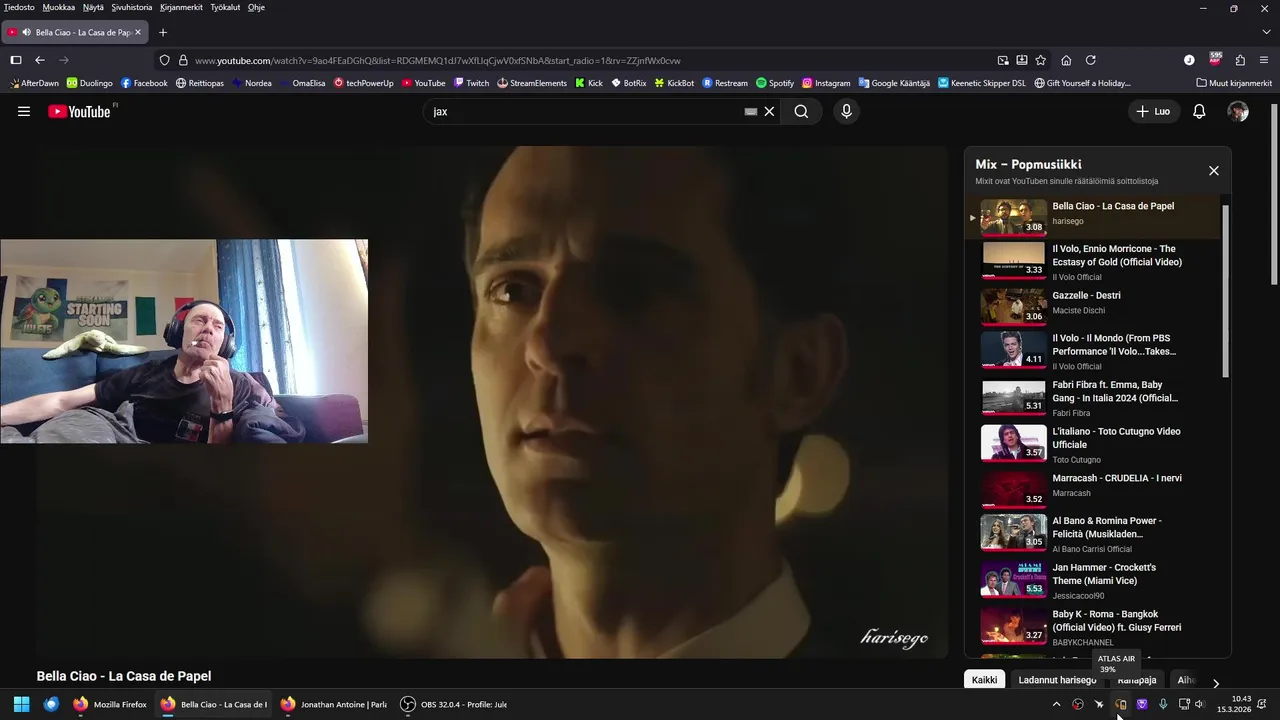1280x720 pixels.
Task: Open the Duolingo bookmark
Action: (x=90, y=83)
